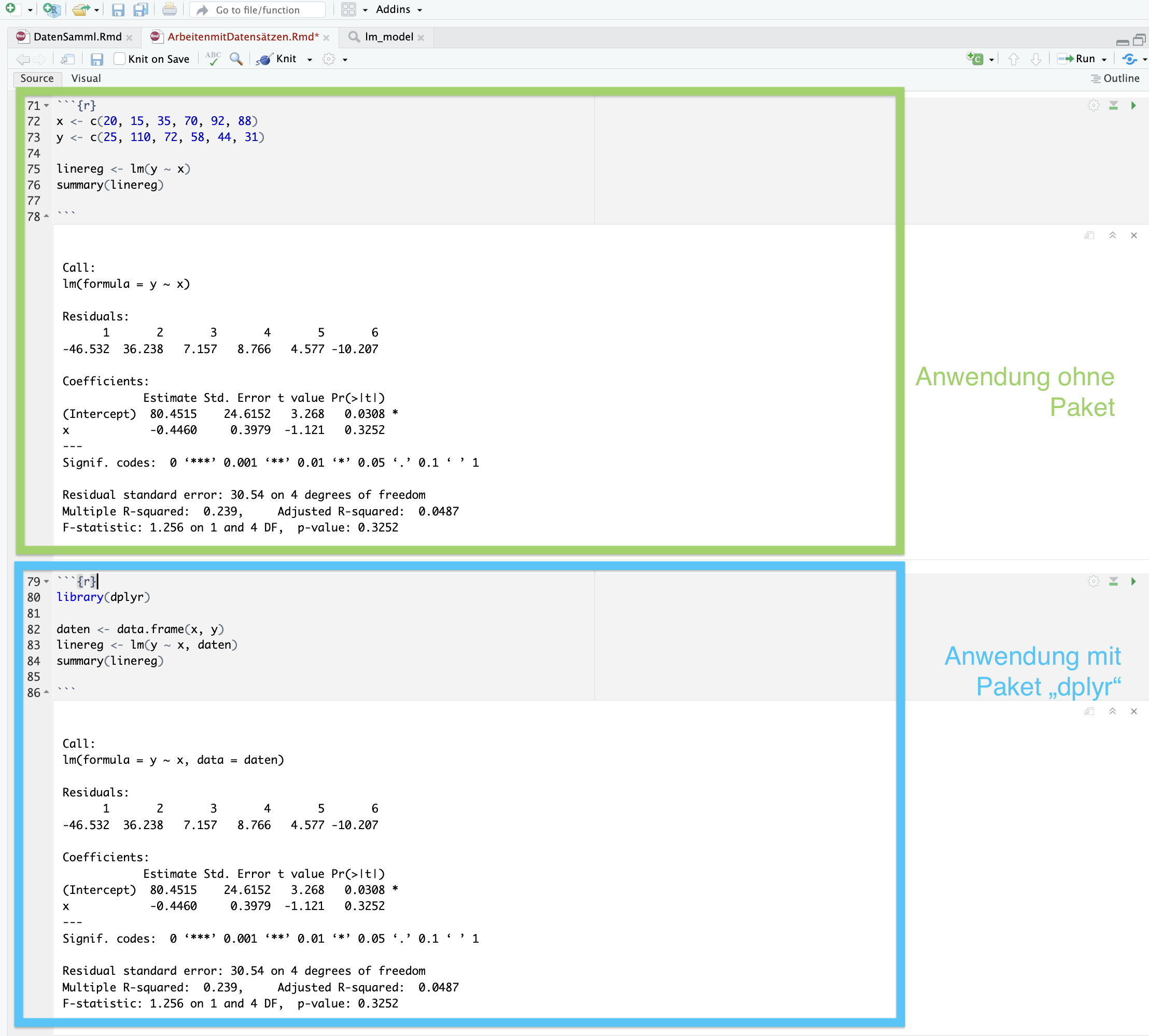Image resolution: width=1149 pixels, height=1036 pixels.
Task: Click the Go to file/function field
Action: tap(258, 10)
